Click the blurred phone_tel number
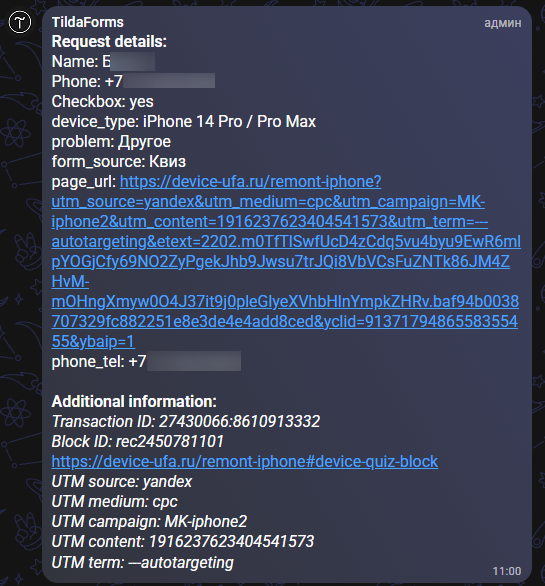Viewport: 545px width, 586px height. 194,361
